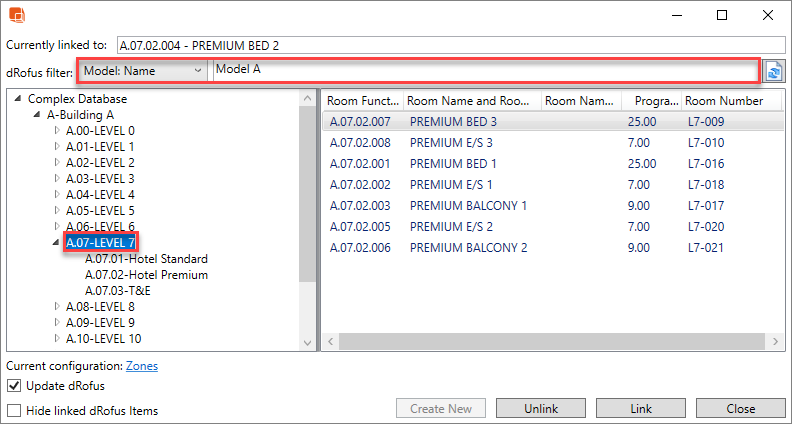
Task: Click the dRofus refresh filter icon
Action: click(773, 71)
